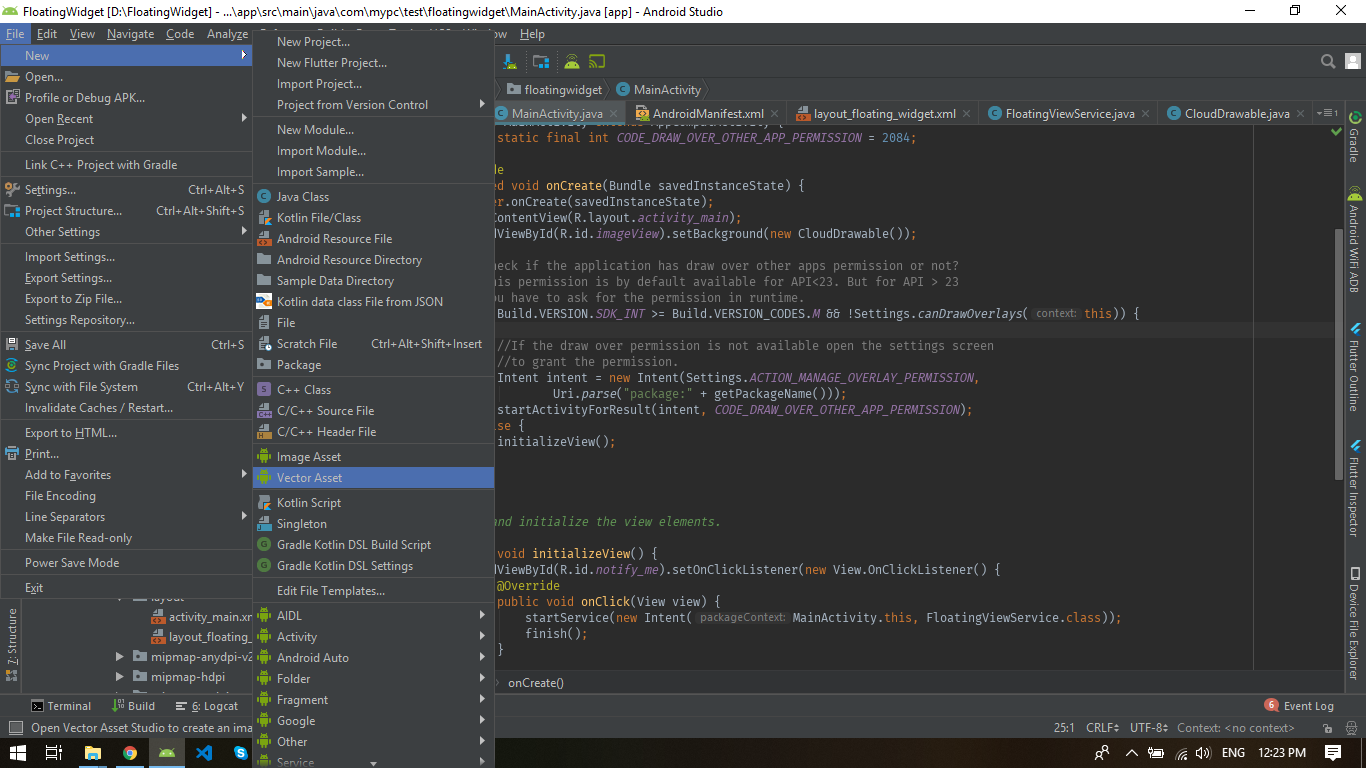Expand the Other Settings submenu
This screenshot has width=1366, height=768.
(126, 232)
